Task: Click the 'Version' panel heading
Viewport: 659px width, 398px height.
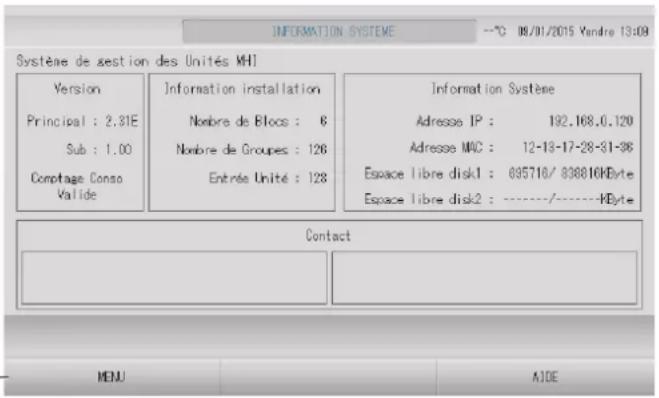Action: 77,89
